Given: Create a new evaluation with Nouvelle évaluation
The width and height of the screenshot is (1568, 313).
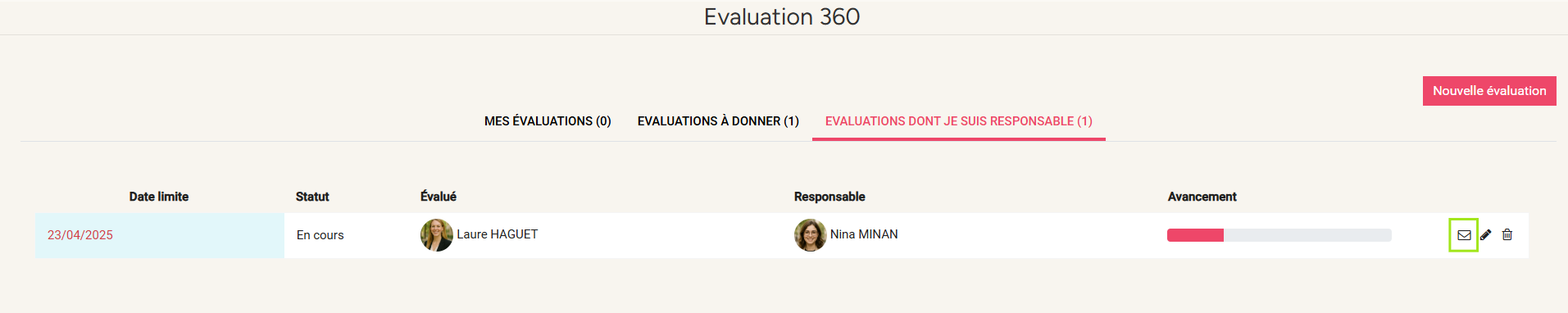Looking at the screenshot, I should tap(1489, 91).
